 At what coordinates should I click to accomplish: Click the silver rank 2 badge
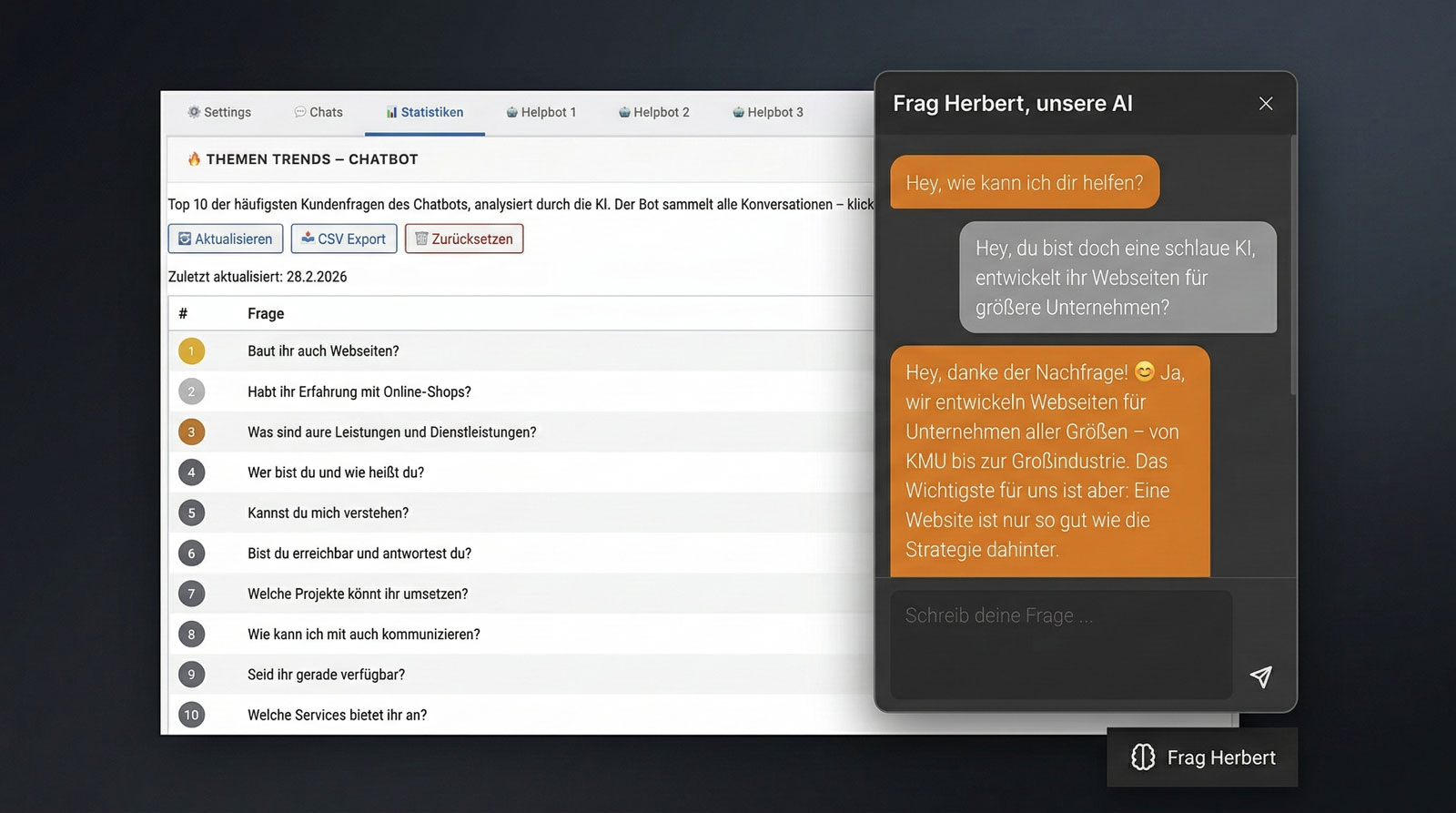[x=191, y=391]
